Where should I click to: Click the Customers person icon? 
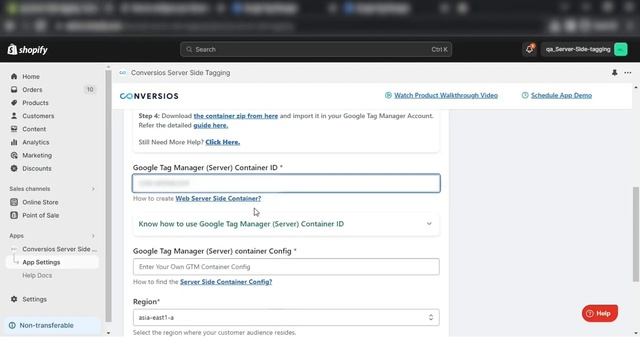pyautogui.click(x=14, y=116)
